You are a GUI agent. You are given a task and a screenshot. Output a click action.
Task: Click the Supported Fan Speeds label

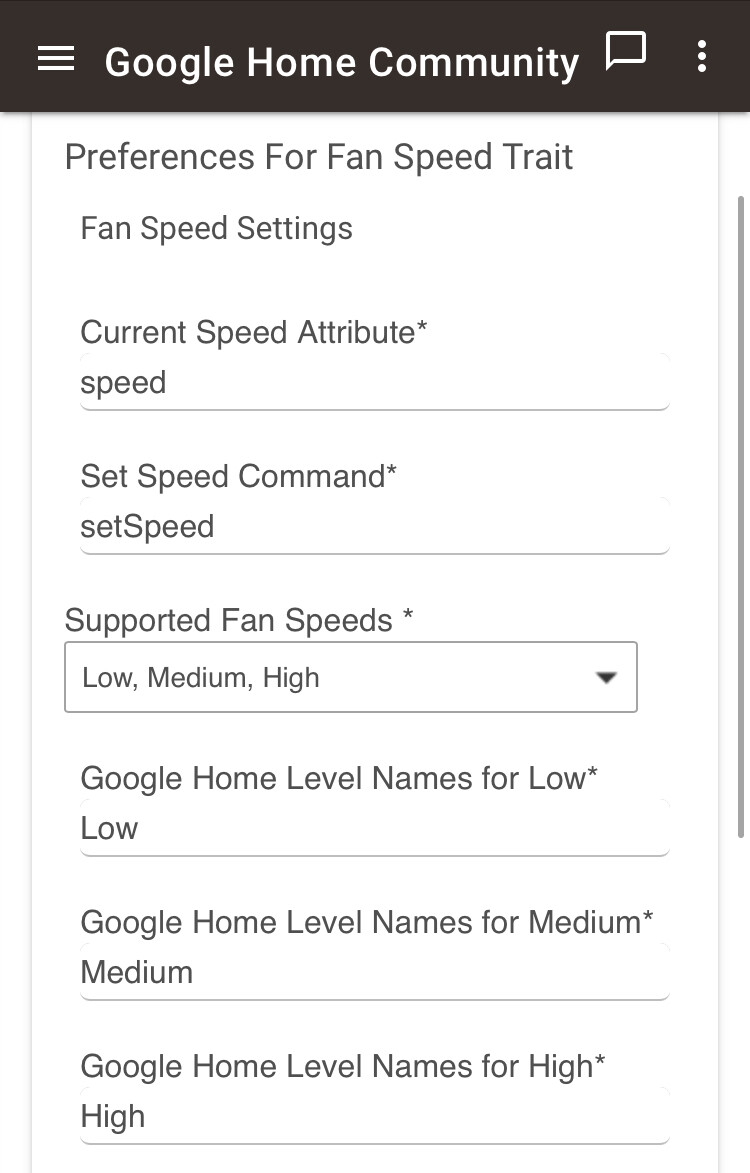(x=238, y=620)
